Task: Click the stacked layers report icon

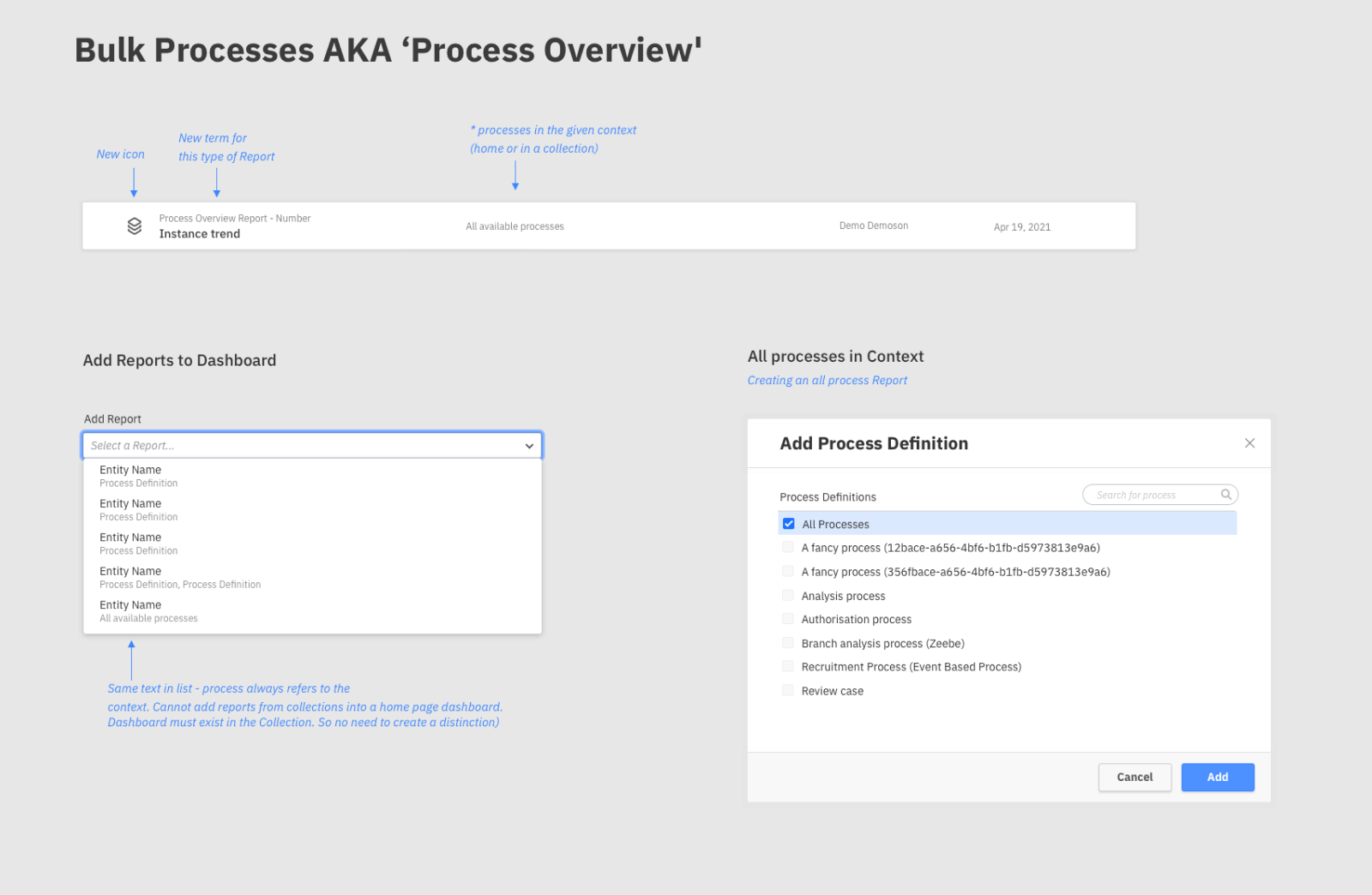Action: [x=135, y=226]
